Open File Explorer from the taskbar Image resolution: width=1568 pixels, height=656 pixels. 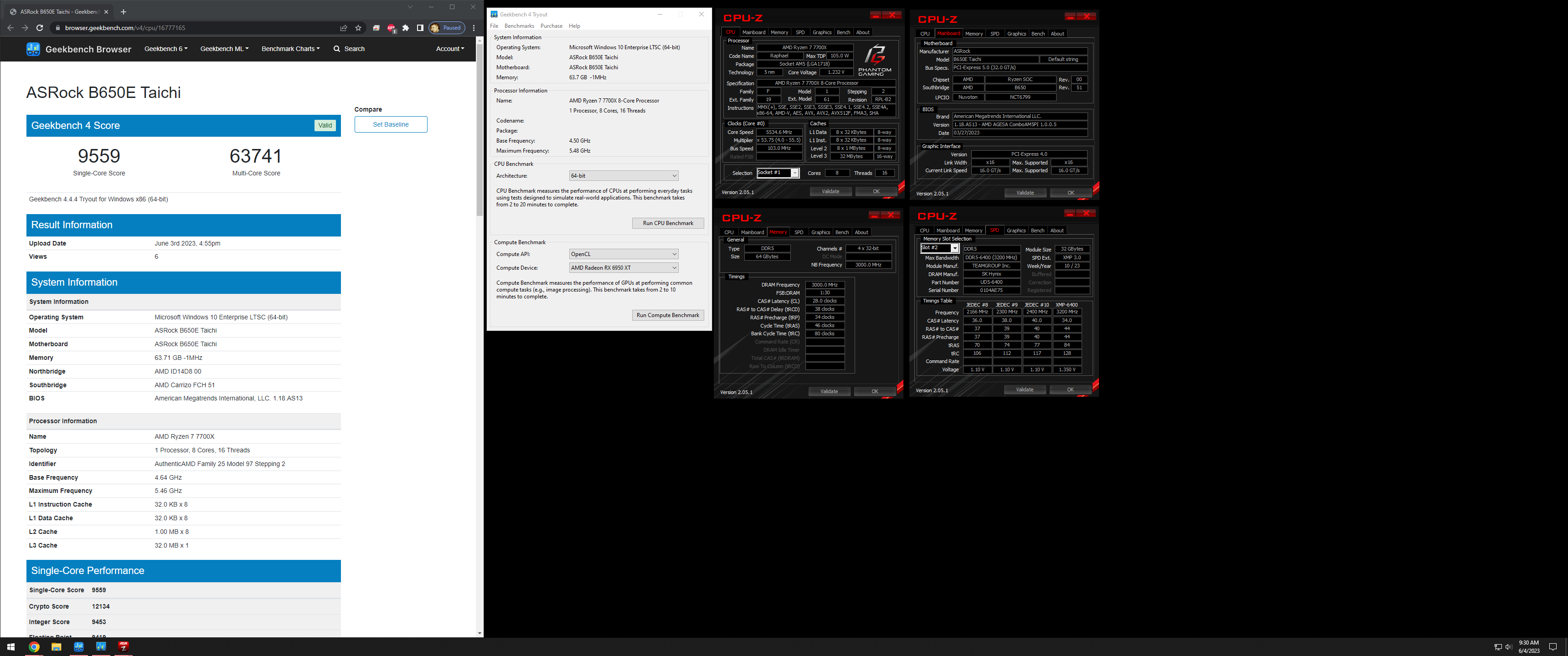(x=57, y=647)
